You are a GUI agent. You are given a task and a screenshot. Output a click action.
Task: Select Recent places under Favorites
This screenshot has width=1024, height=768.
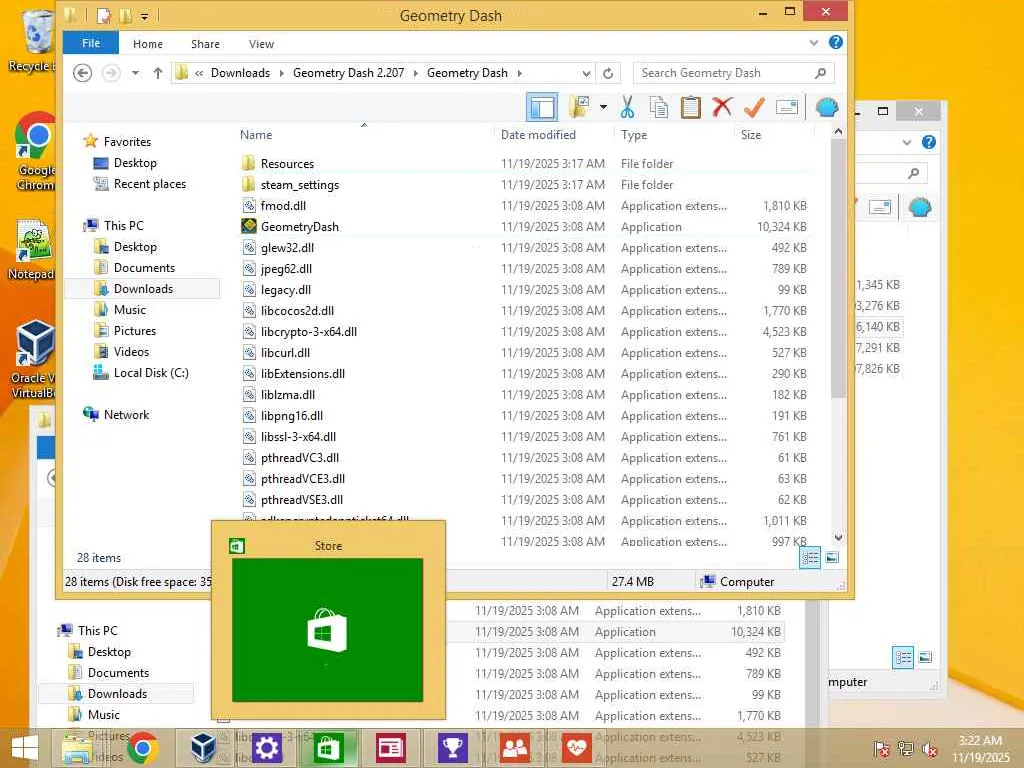click(x=150, y=184)
